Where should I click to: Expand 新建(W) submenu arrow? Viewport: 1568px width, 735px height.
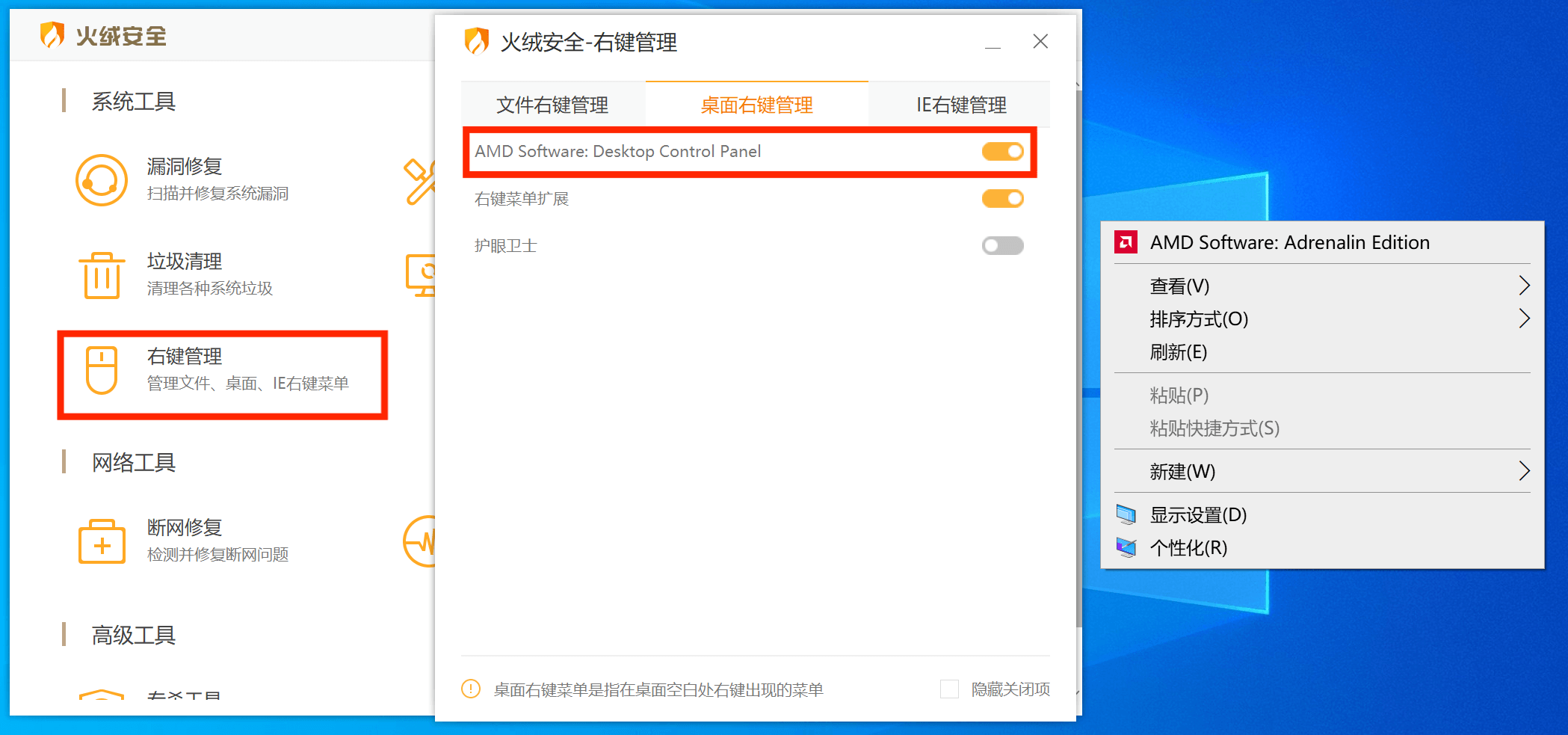point(1525,471)
